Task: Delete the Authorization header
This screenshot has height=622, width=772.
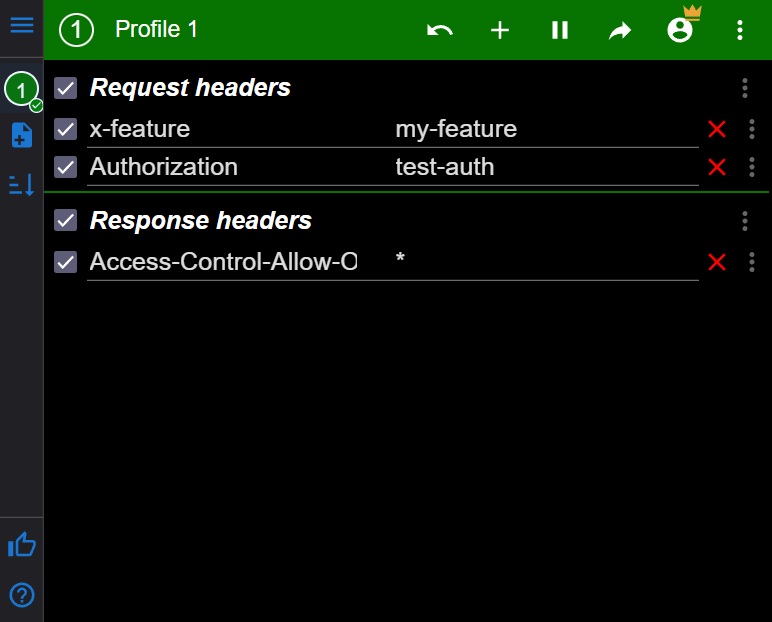Action: (717, 167)
